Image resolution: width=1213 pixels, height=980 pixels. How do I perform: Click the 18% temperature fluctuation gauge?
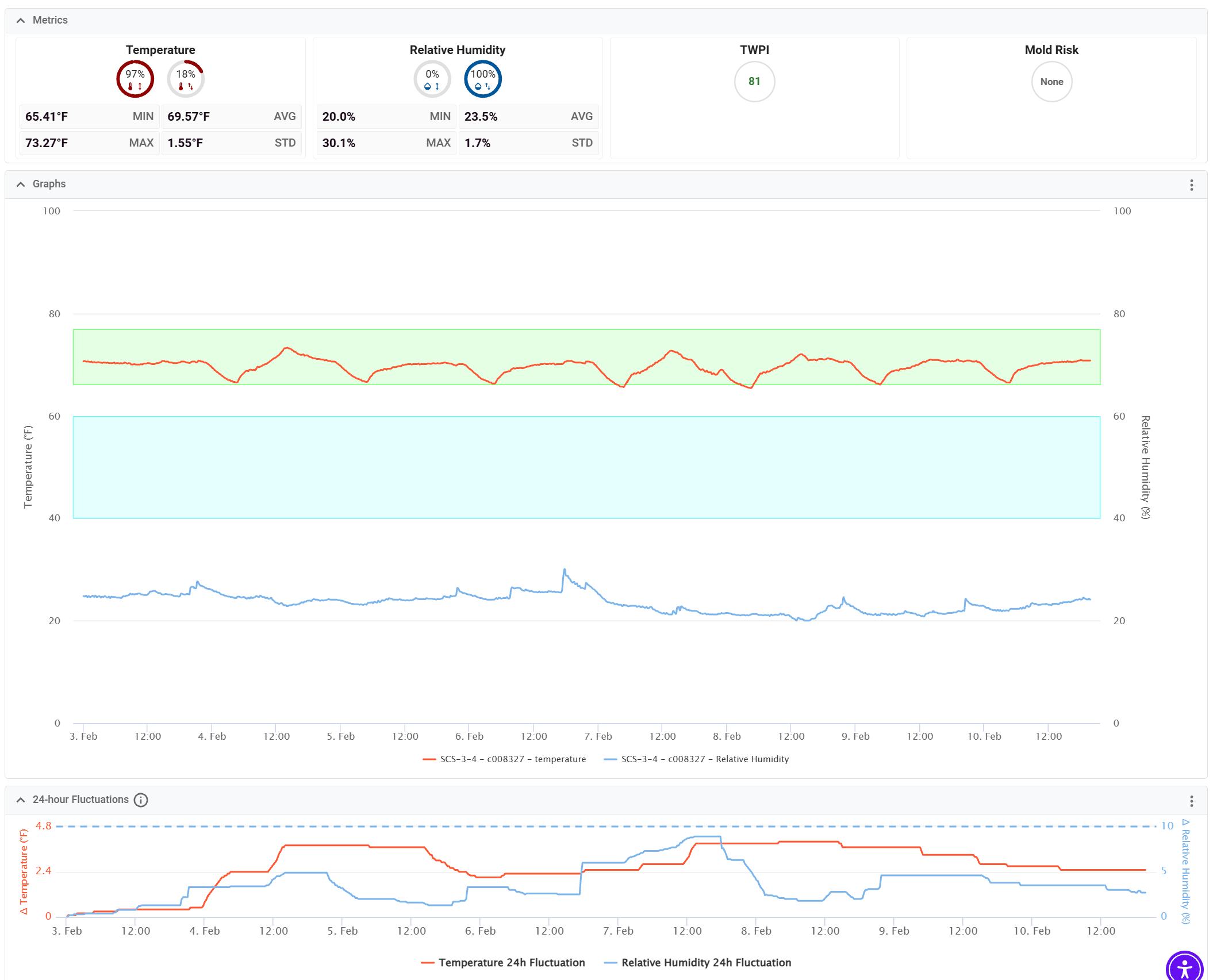tap(186, 79)
